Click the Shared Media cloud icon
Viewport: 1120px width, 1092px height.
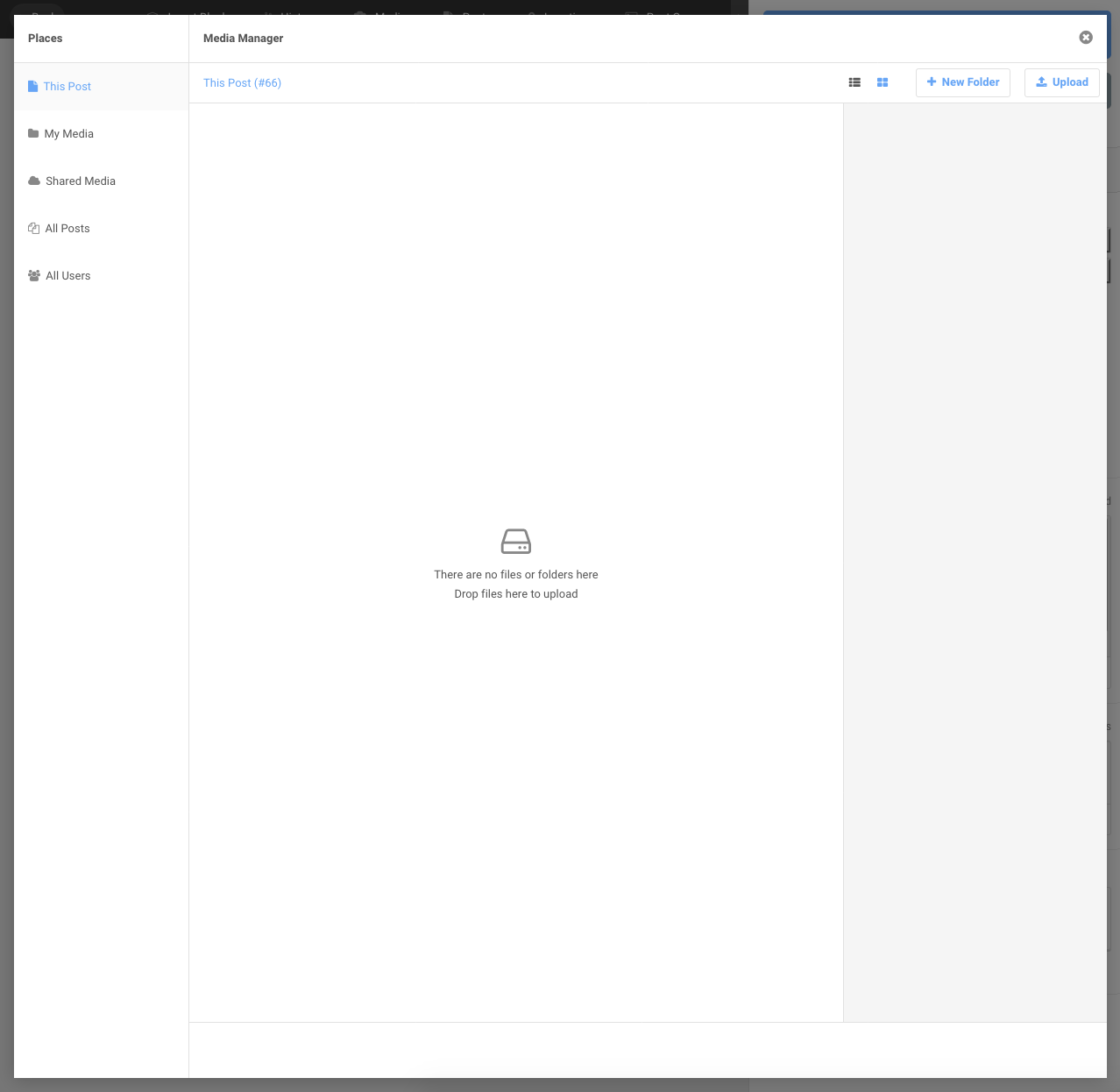[x=34, y=181]
